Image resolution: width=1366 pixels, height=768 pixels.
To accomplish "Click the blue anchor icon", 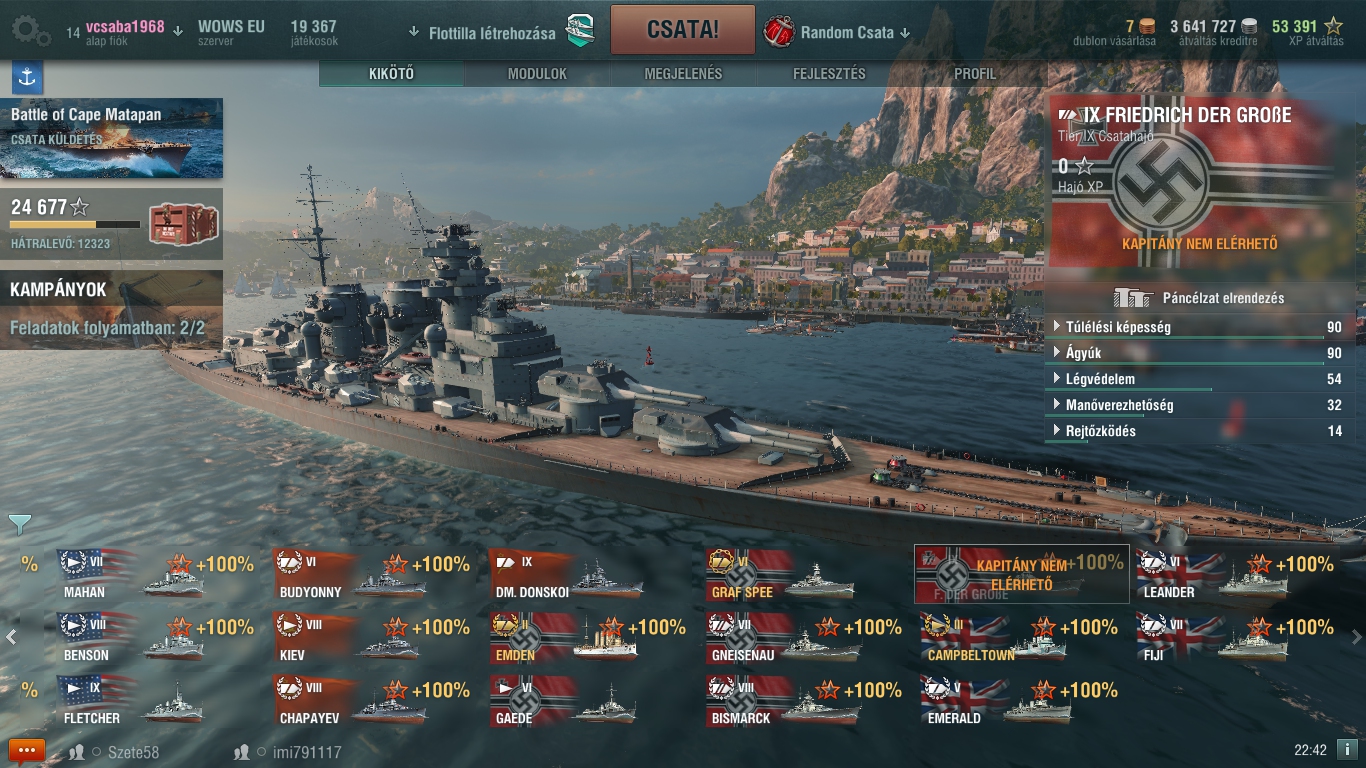I will tap(27, 77).
